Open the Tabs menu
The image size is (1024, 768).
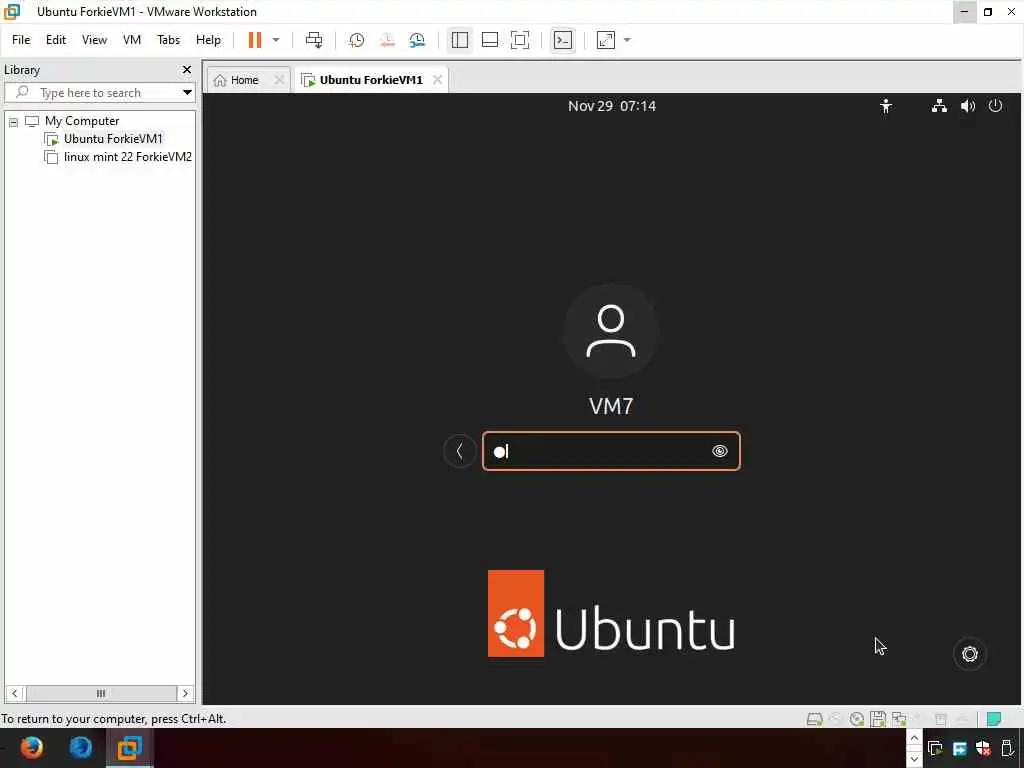click(168, 40)
